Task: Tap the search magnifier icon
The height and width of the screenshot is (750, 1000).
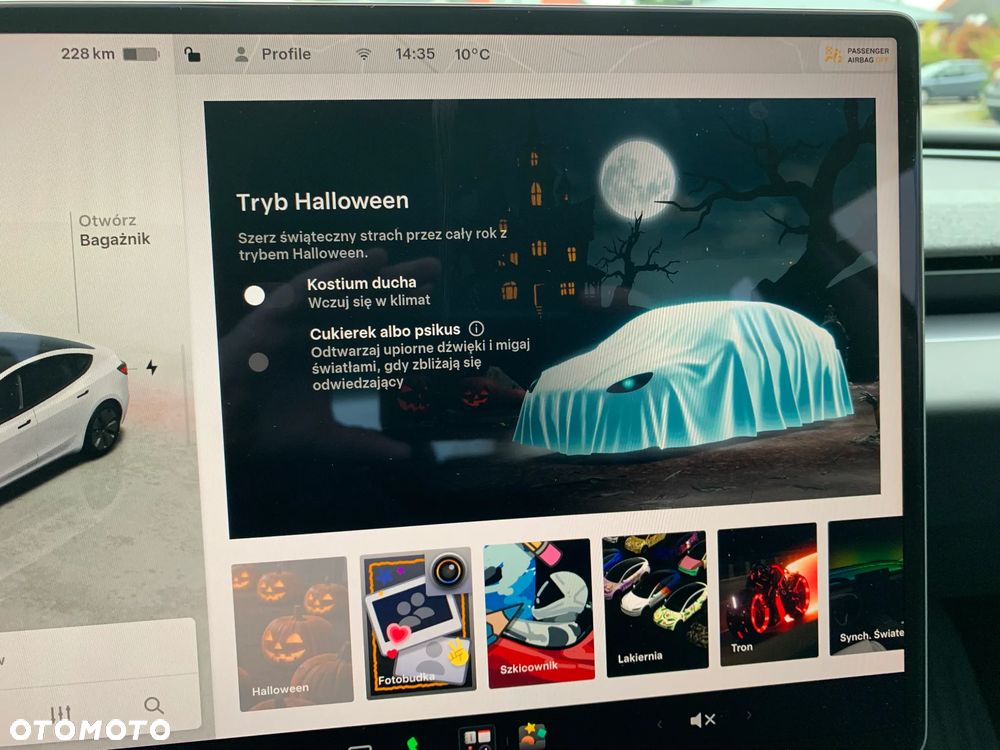Action: (x=154, y=705)
